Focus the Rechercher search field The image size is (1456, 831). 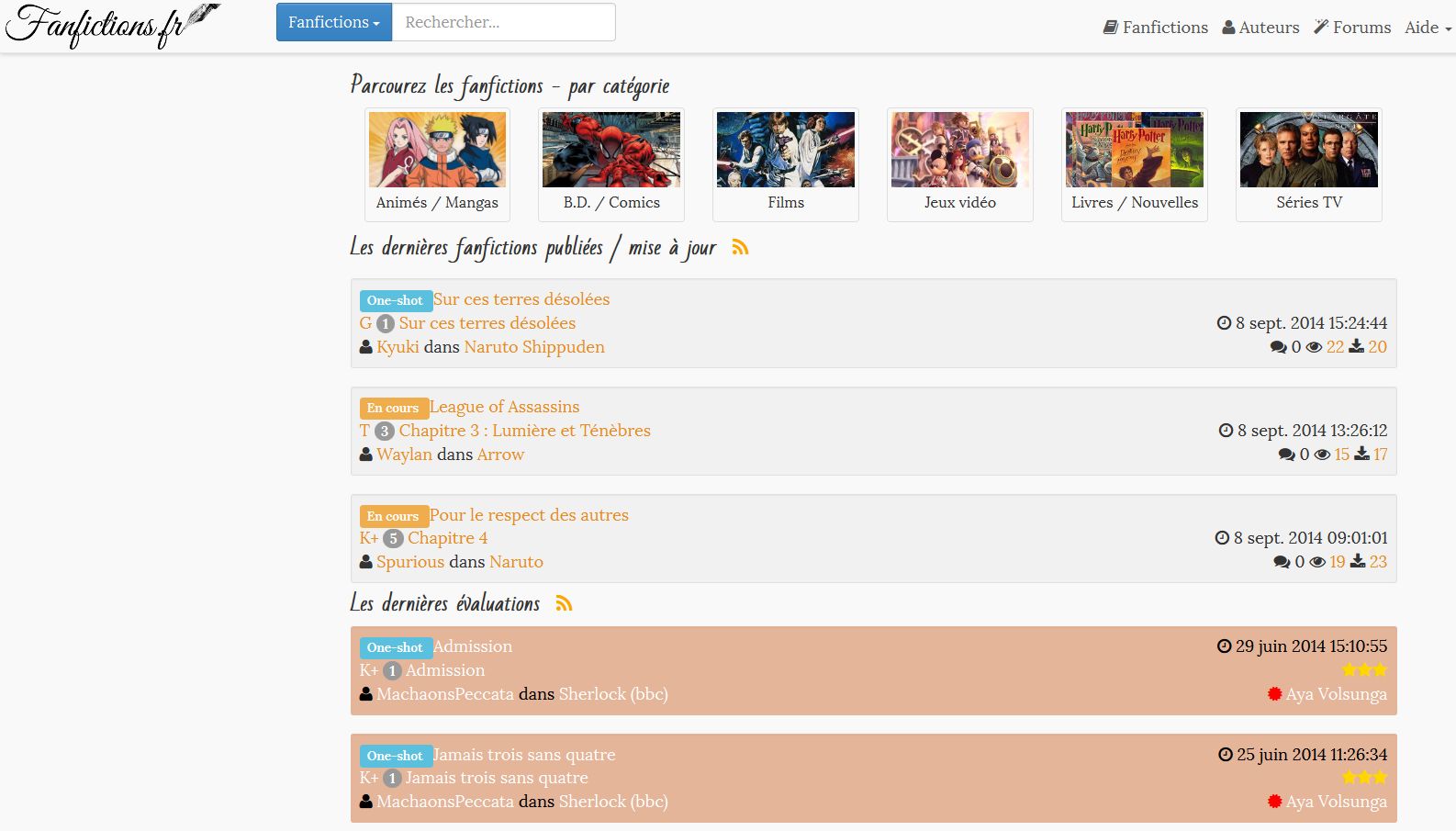coord(503,22)
